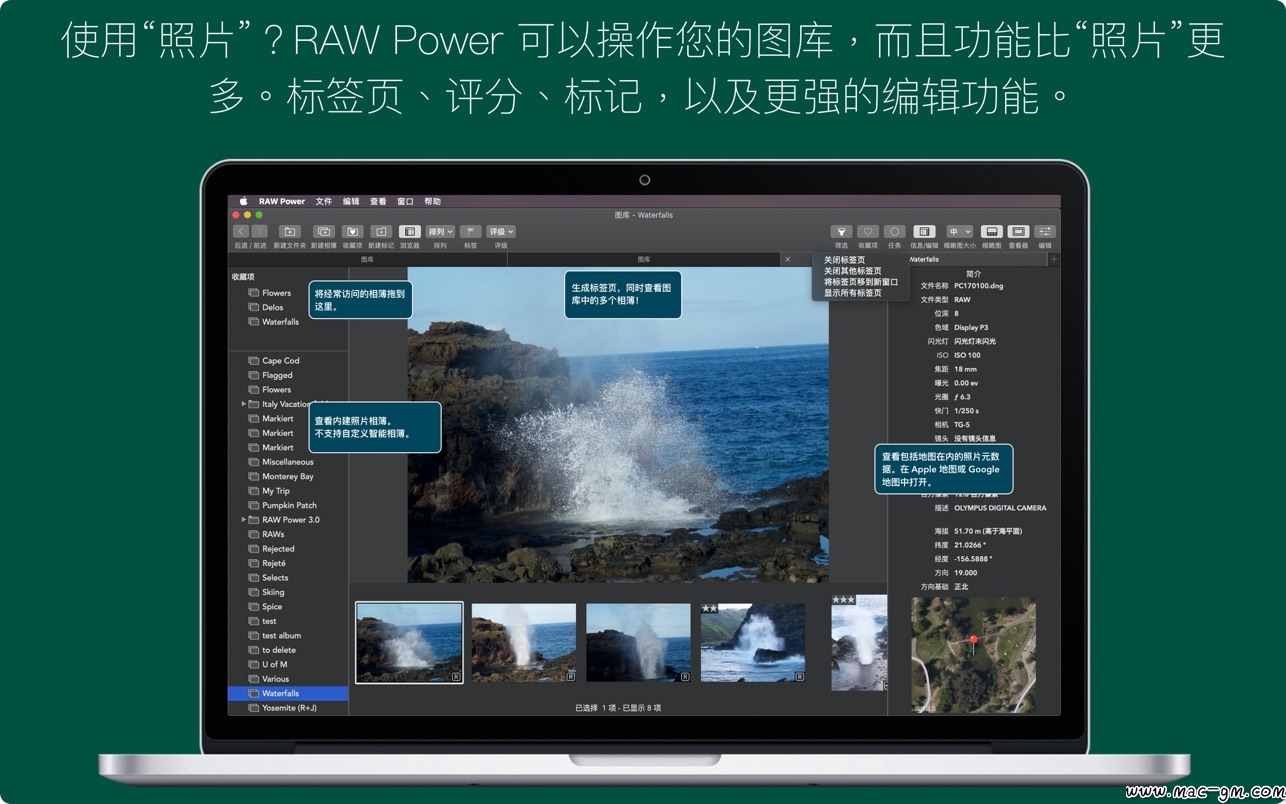Screen dimensions: 1286x804
Task: Click the Tasks (任务) circle icon
Action: (x=894, y=232)
